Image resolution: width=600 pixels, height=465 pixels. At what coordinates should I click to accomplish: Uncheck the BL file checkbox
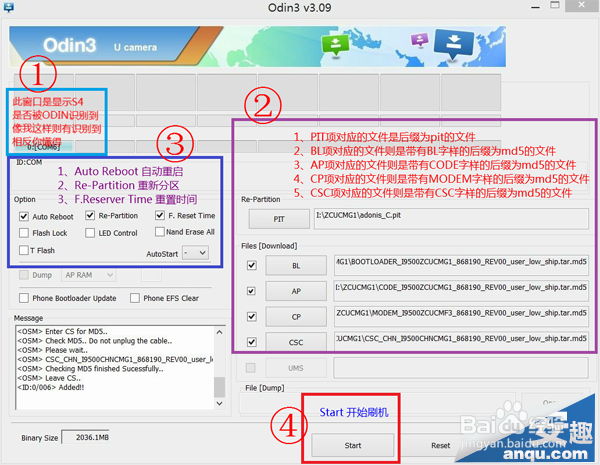[x=251, y=265]
